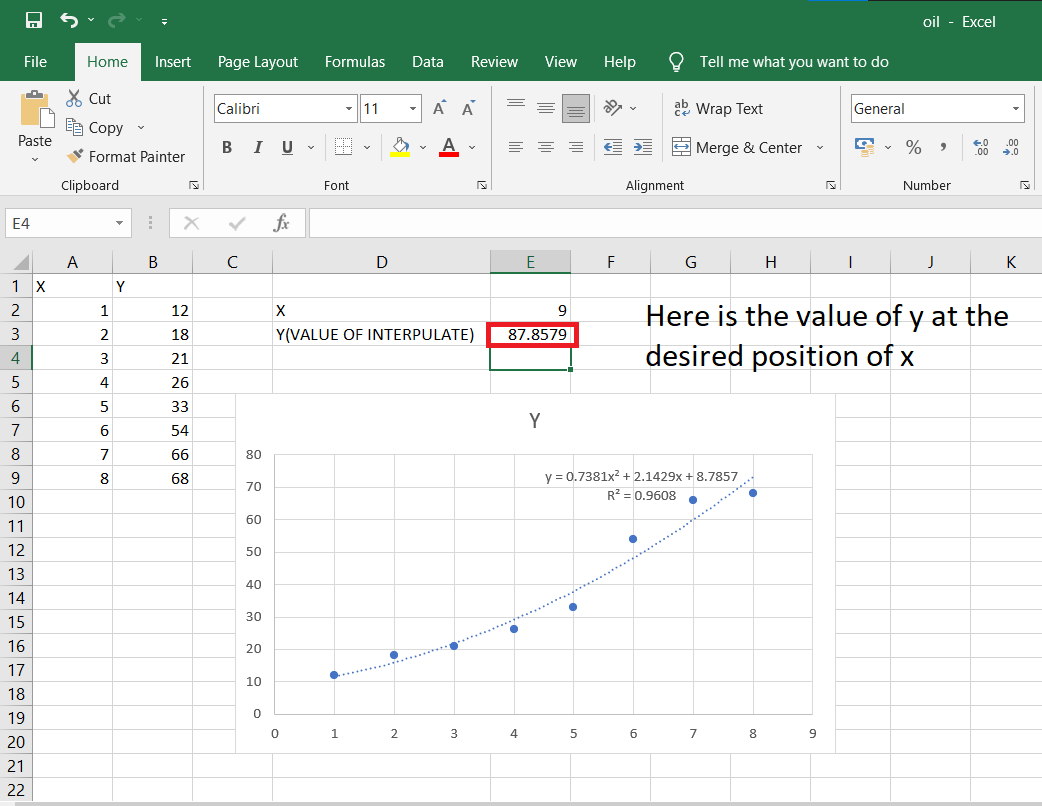The width and height of the screenshot is (1042, 806).
Task: Click the Merge & Center icon
Action: coord(740,147)
